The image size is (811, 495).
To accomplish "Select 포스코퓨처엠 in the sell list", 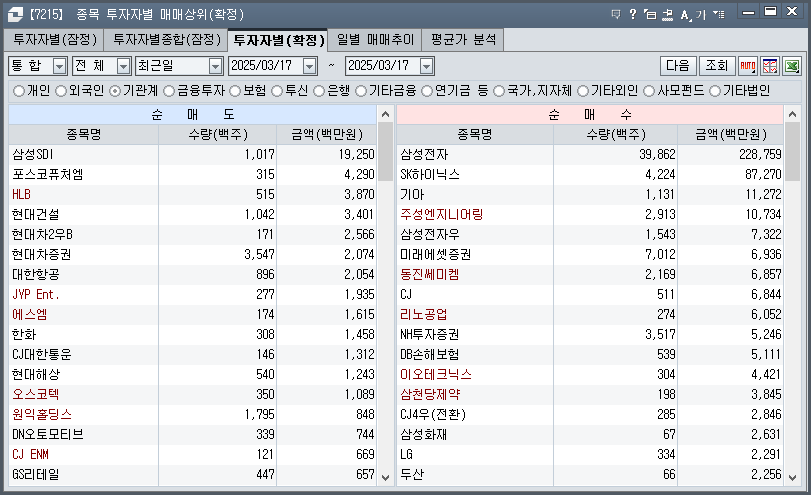I will (192, 174).
